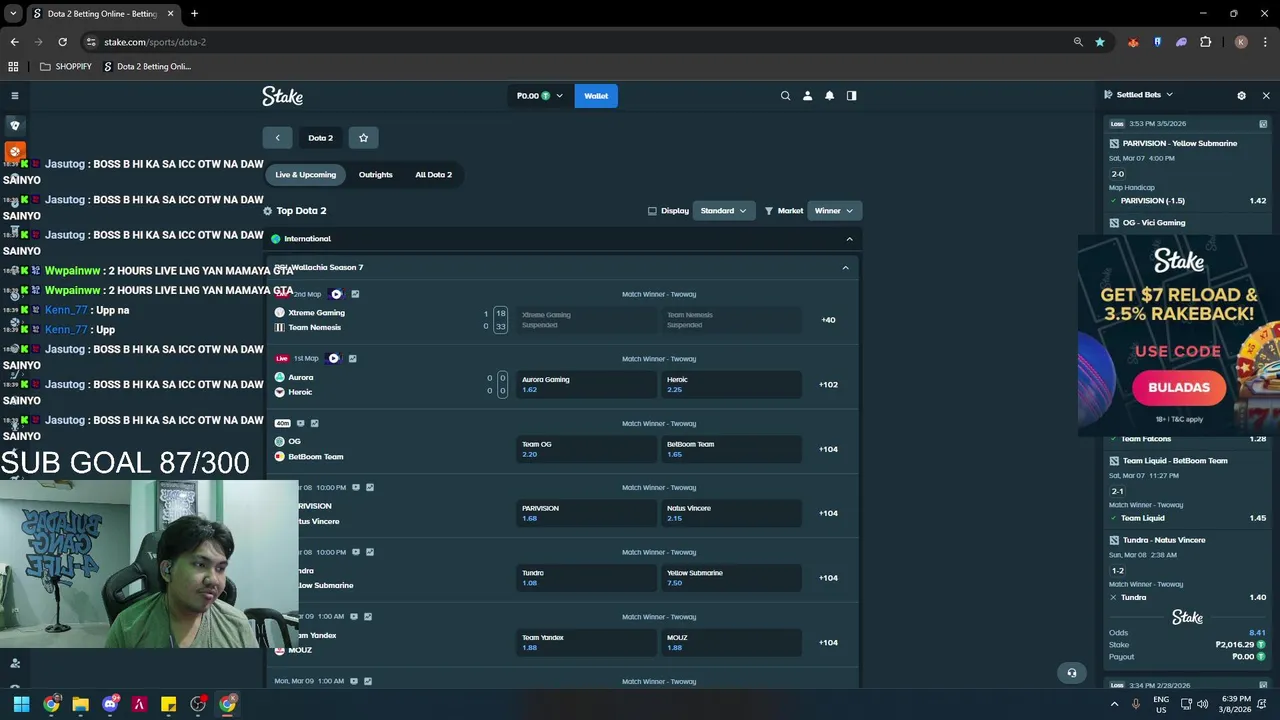Share the 3:53 PM settled bet slip
Viewport: 1280px width, 720px height.
pos(1263,123)
